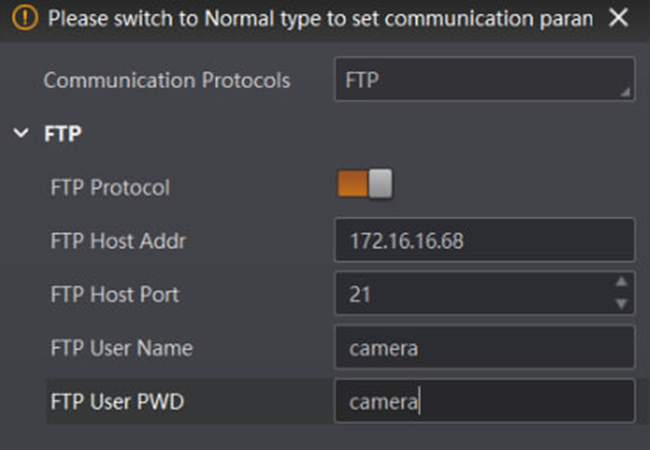Viewport: 650px width, 450px height.
Task: Click the FTP Host Port number field
Action: pos(470,294)
